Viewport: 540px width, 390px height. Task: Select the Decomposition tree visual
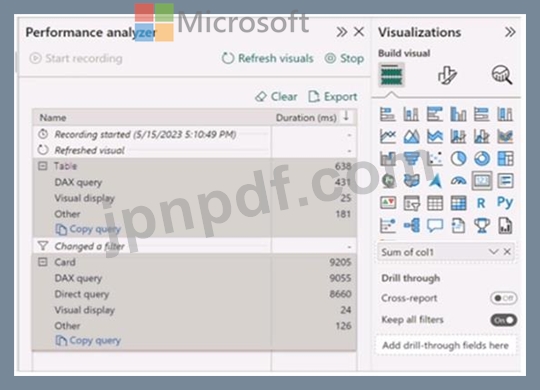click(x=411, y=226)
